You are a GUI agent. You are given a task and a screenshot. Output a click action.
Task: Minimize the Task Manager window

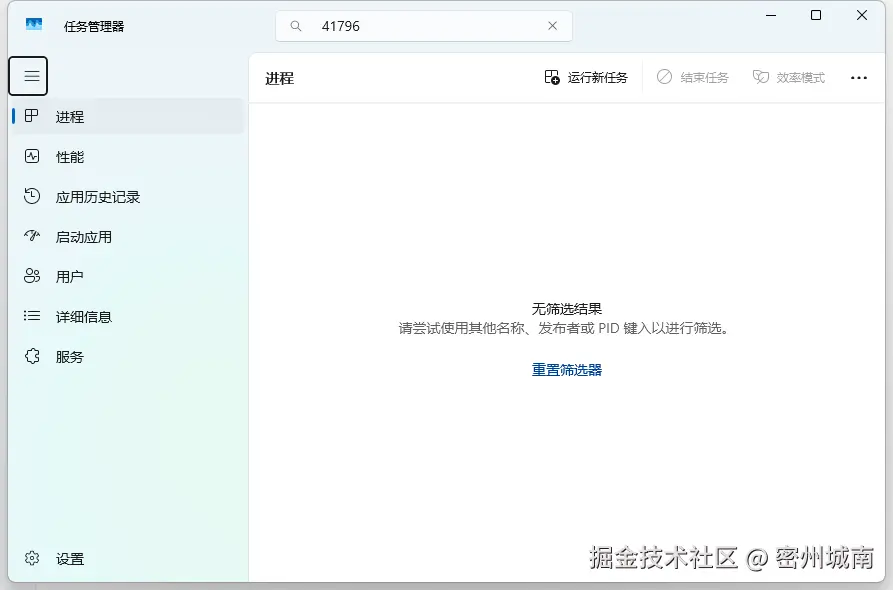(771, 15)
